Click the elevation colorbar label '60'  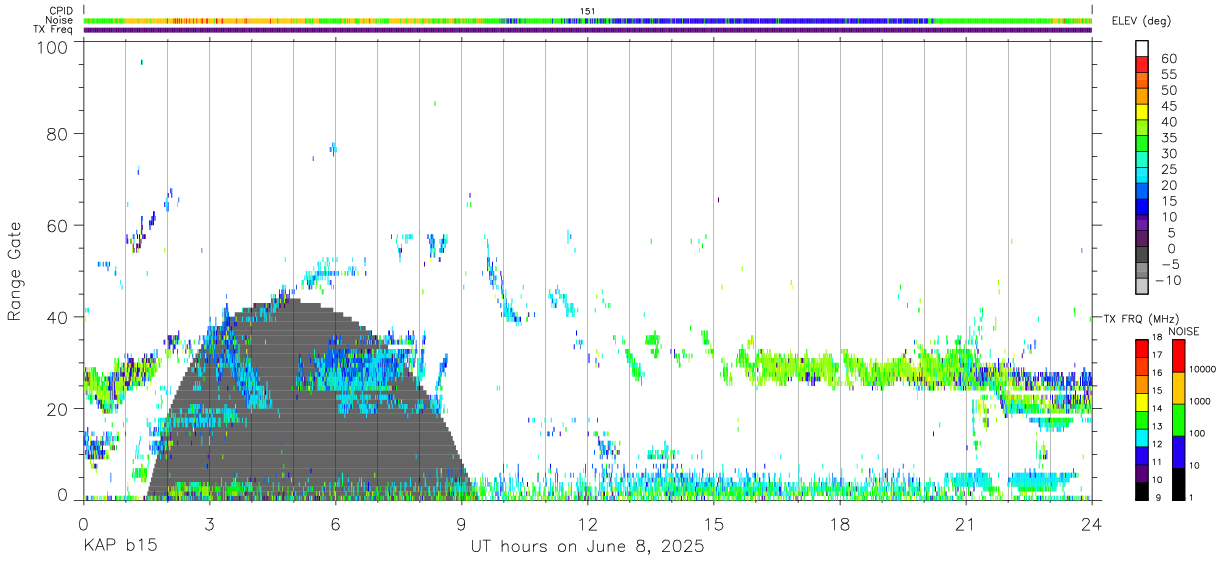coord(1169,59)
